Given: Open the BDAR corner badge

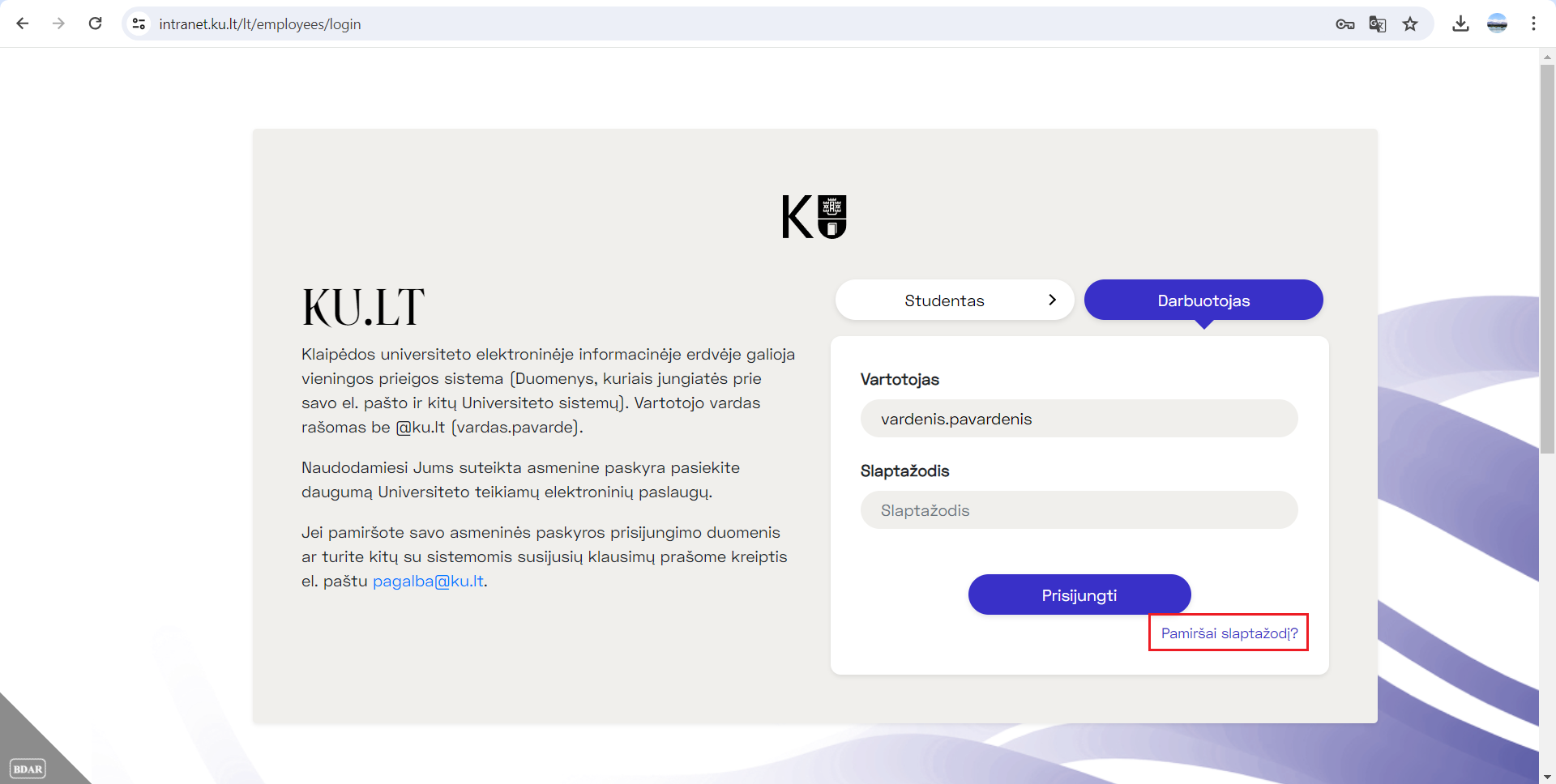Looking at the screenshot, I should coord(28,769).
